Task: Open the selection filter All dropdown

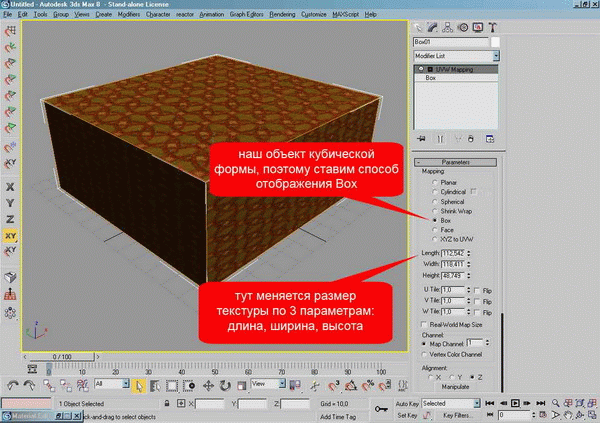Action: (112, 385)
